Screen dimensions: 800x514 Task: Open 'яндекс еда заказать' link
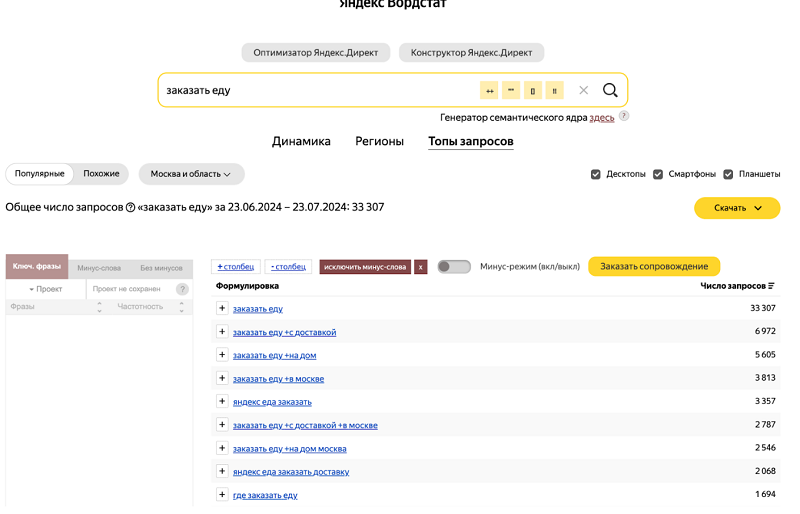click(272, 402)
